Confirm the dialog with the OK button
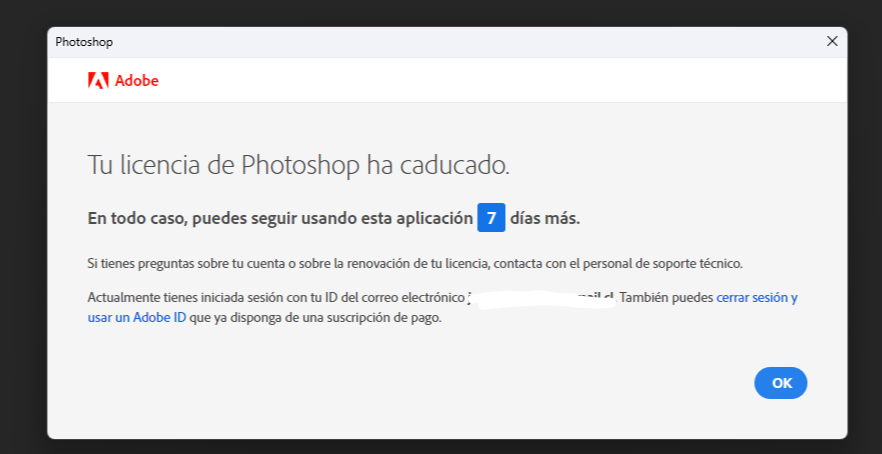Image resolution: width=882 pixels, height=454 pixels. (x=780, y=383)
